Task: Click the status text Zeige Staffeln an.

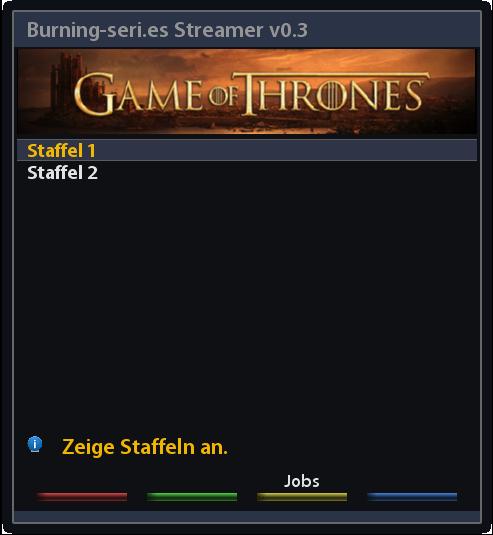Action: coord(145,447)
